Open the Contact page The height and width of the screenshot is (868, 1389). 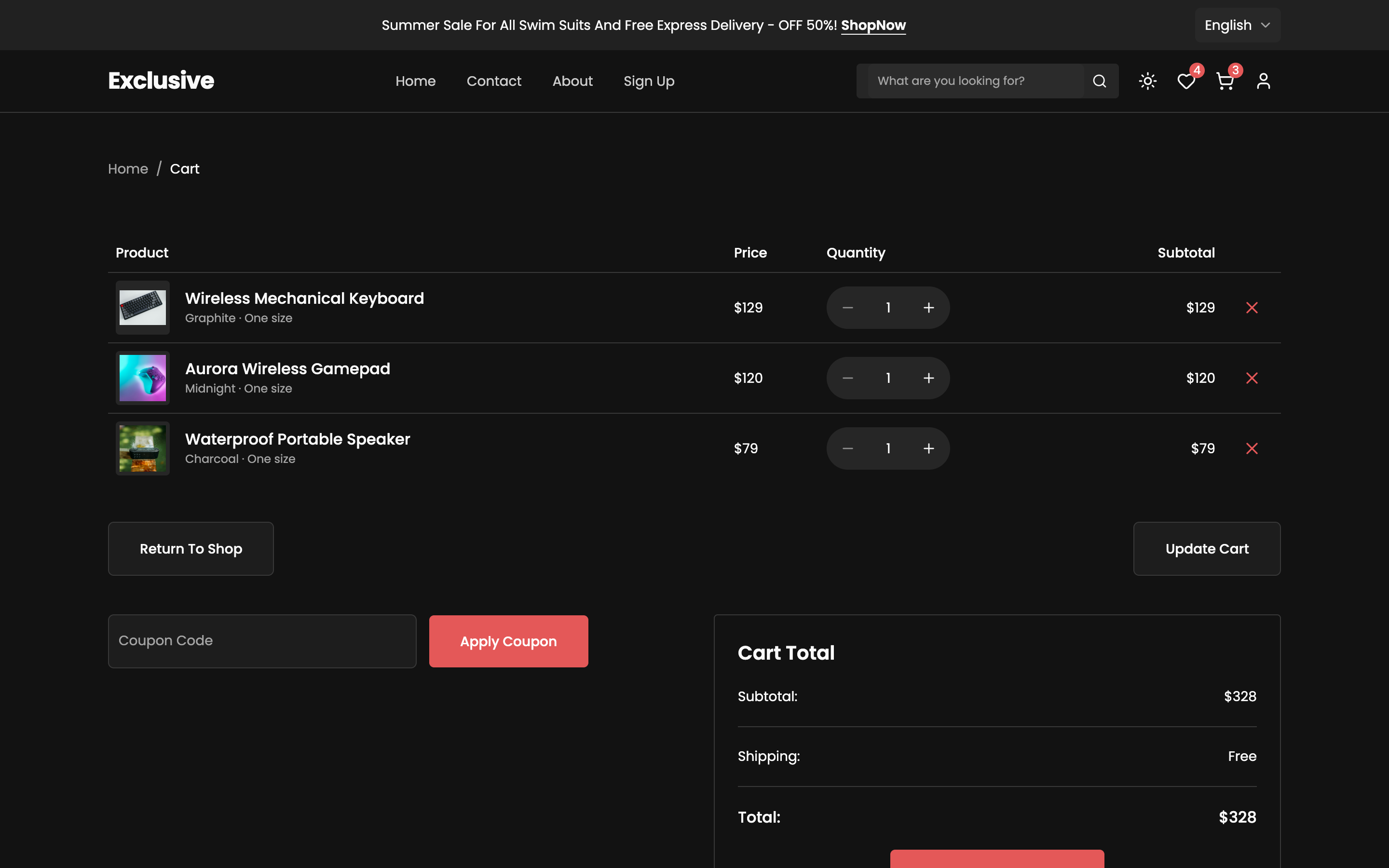coord(493,81)
